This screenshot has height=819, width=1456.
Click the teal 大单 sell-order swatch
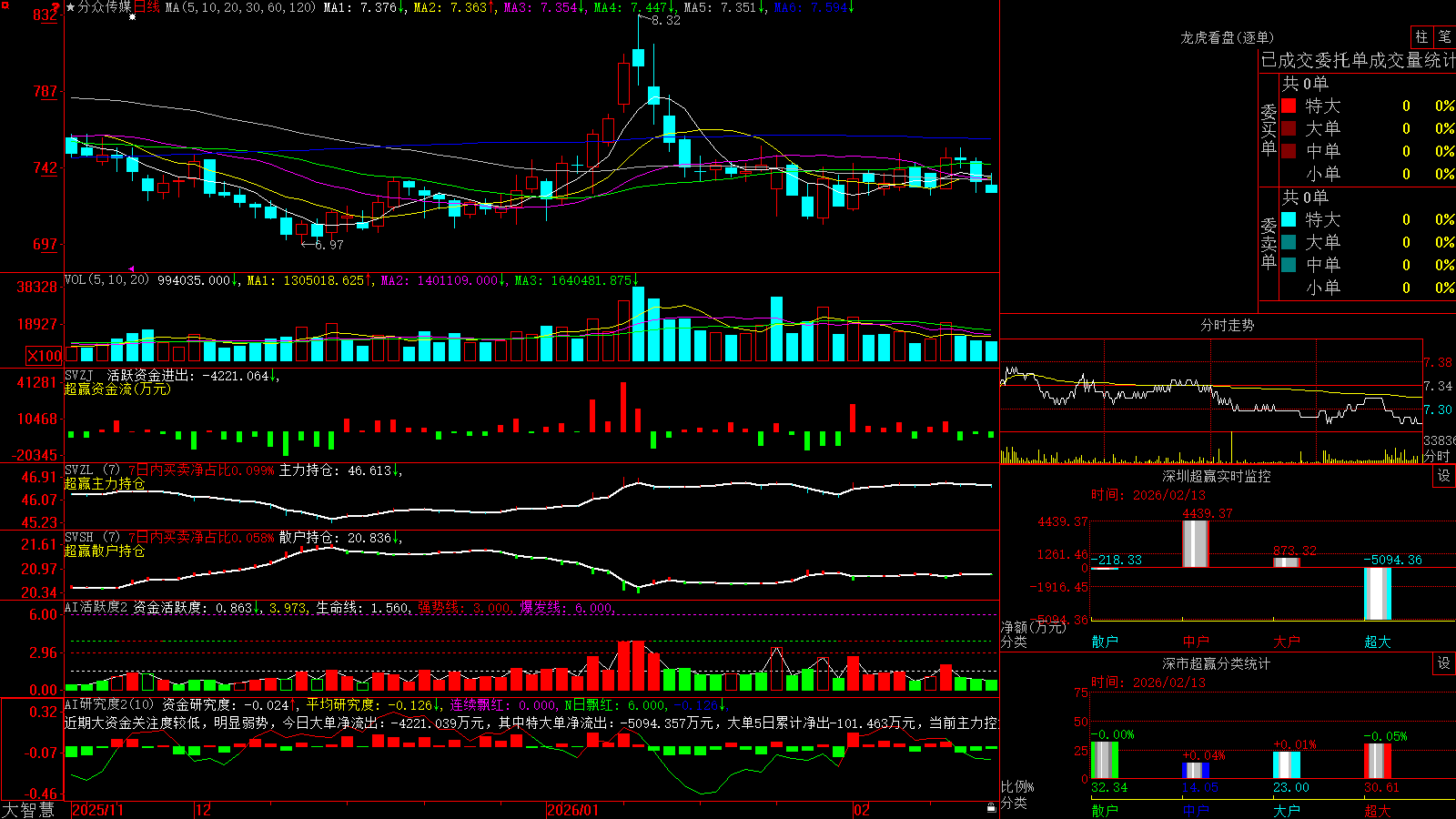click(1289, 242)
